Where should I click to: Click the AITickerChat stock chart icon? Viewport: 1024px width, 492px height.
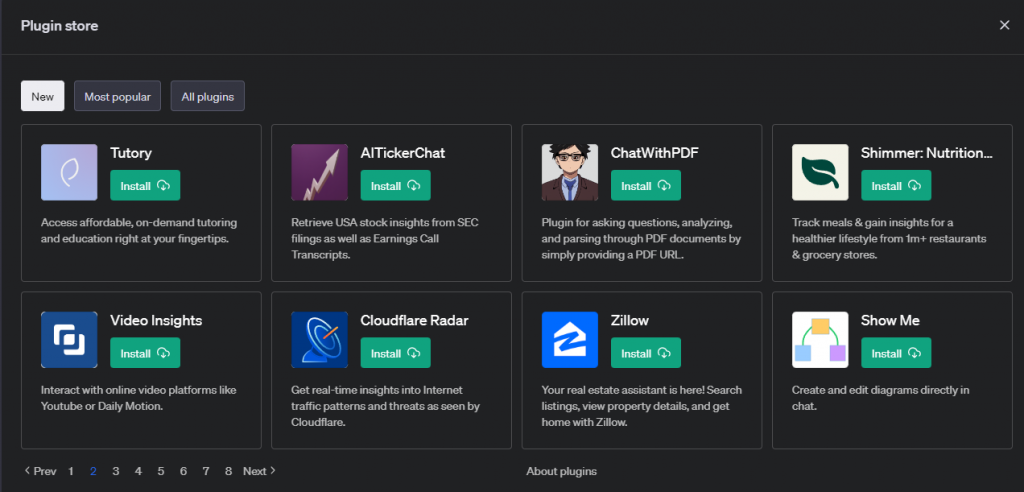[x=319, y=172]
